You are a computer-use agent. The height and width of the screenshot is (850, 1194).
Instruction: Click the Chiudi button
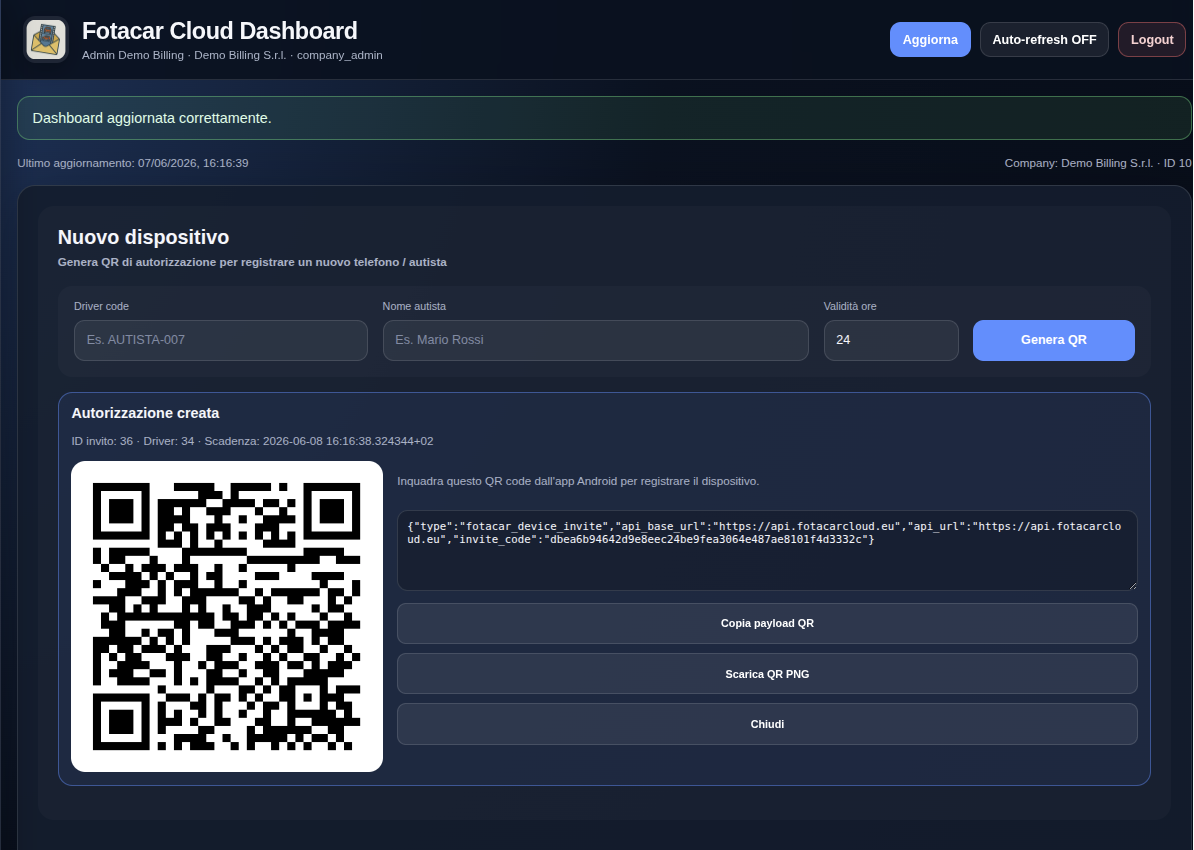(767, 724)
